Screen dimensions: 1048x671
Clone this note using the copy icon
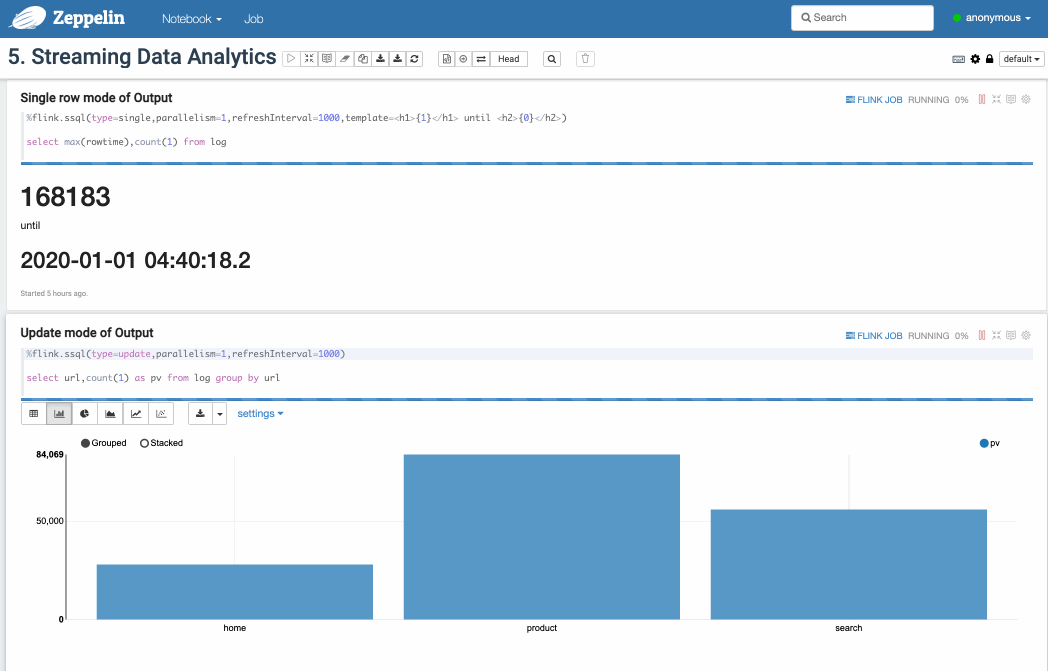pyautogui.click(x=363, y=59)
